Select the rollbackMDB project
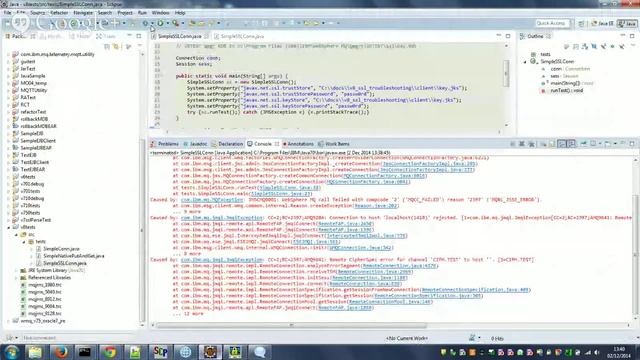 tap(34, 119)
